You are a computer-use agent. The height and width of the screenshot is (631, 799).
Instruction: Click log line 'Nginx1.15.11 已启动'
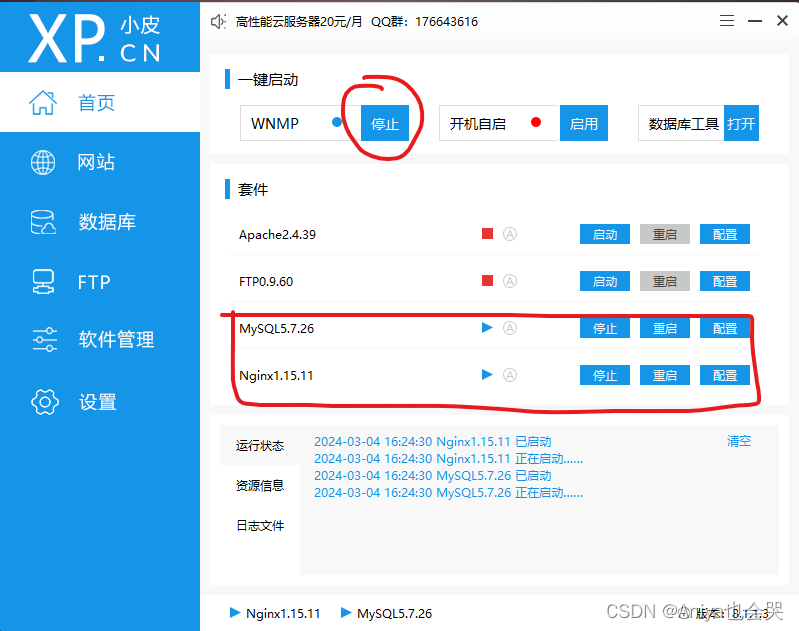coord(433,441)
